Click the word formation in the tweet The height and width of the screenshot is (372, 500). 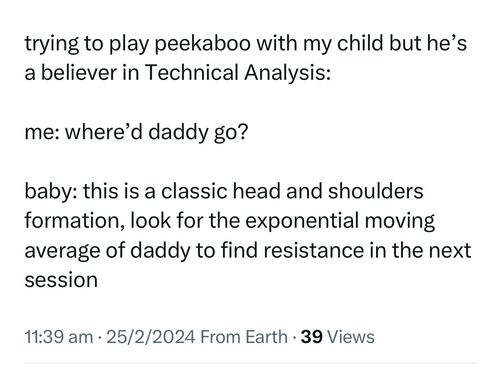(x=74, y=221)
